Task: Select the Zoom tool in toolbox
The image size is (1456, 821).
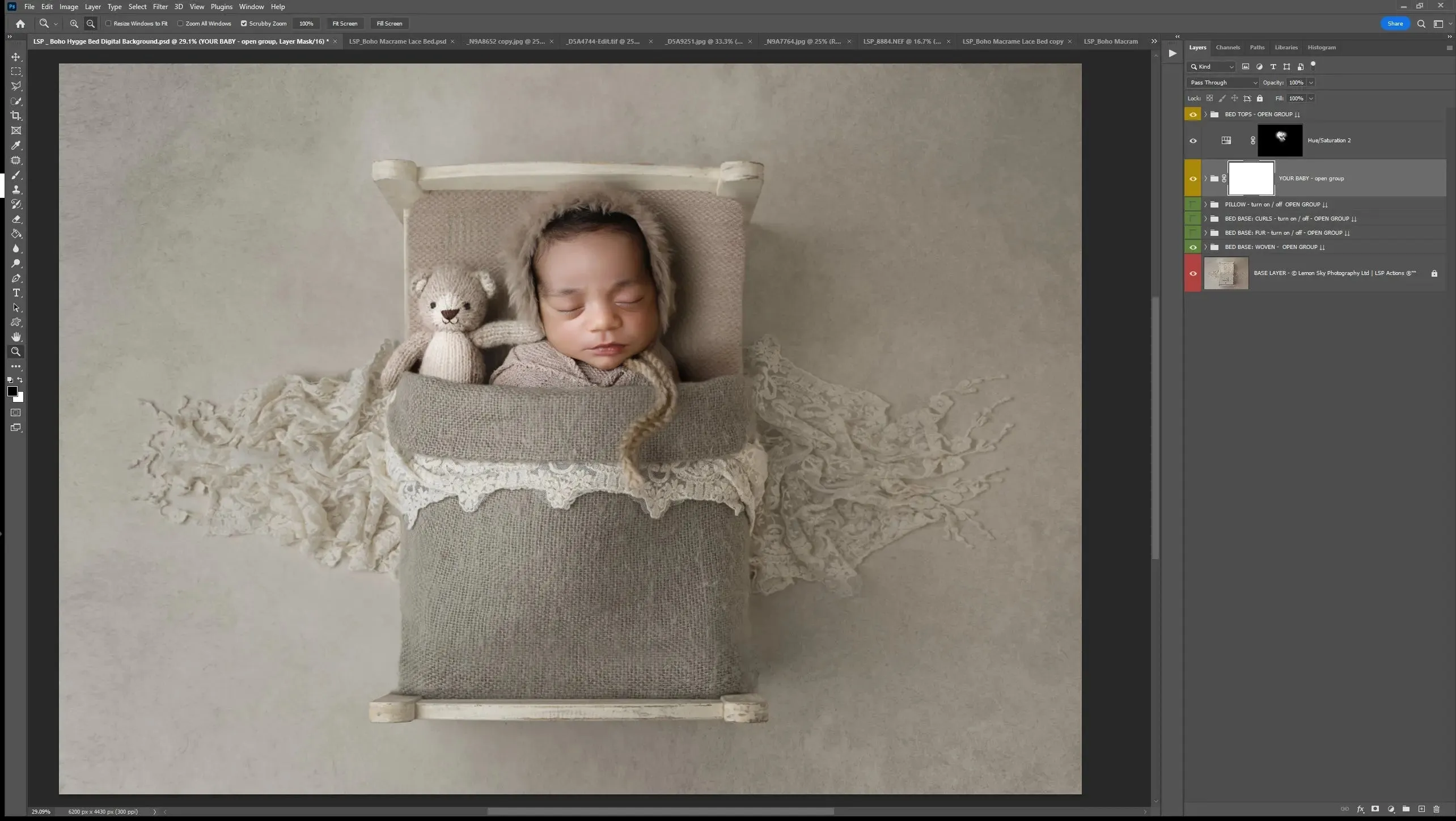Action: pos(16,352)
